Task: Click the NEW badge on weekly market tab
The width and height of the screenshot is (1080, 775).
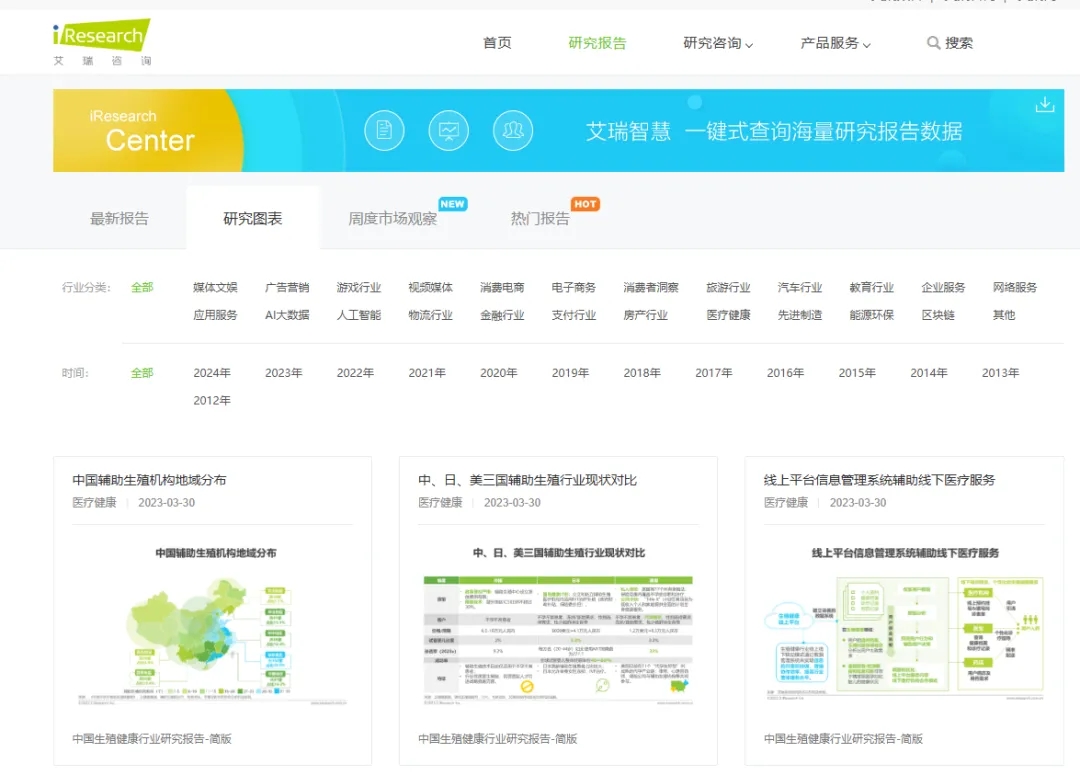Action: tap(453, 204)
